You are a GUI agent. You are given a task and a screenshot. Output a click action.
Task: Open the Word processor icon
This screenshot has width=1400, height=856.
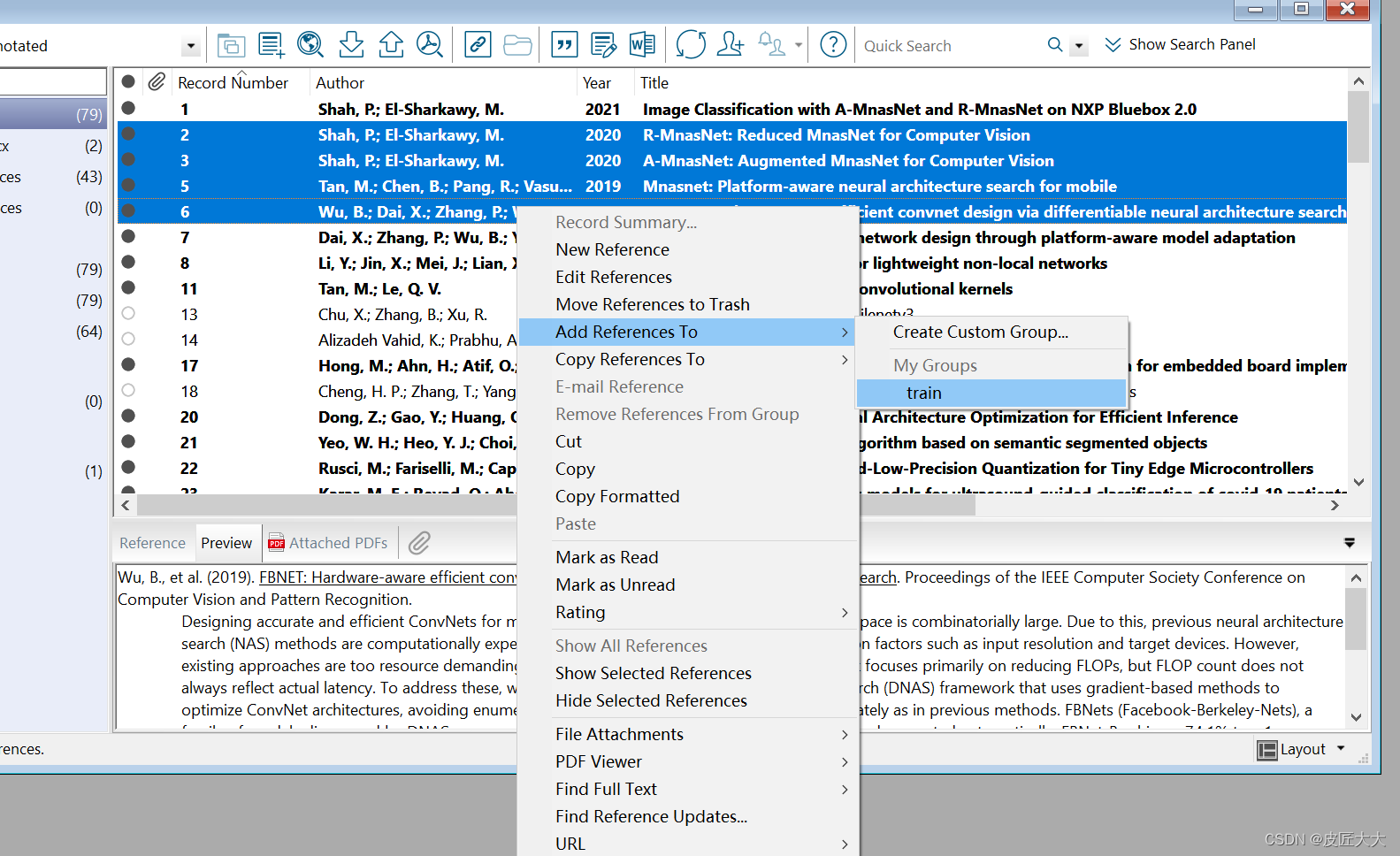[642, 44]
